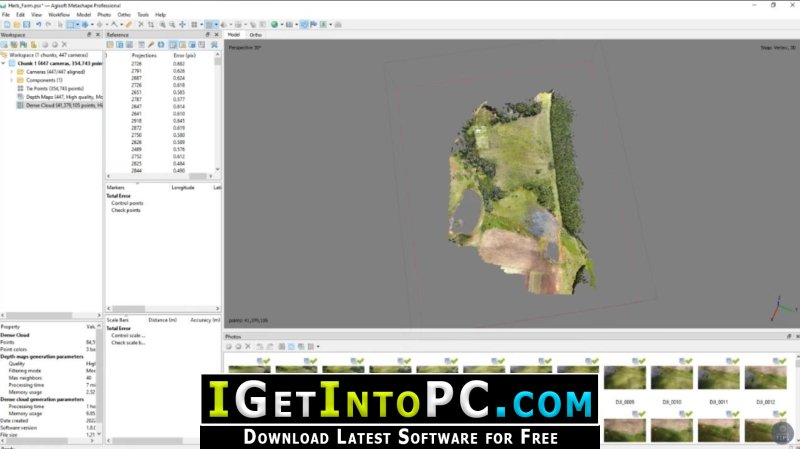Click the DJI_0010 photo thumbnail
Image resolution: width=800 pixels, height=449 pixels.
(671, 378)
